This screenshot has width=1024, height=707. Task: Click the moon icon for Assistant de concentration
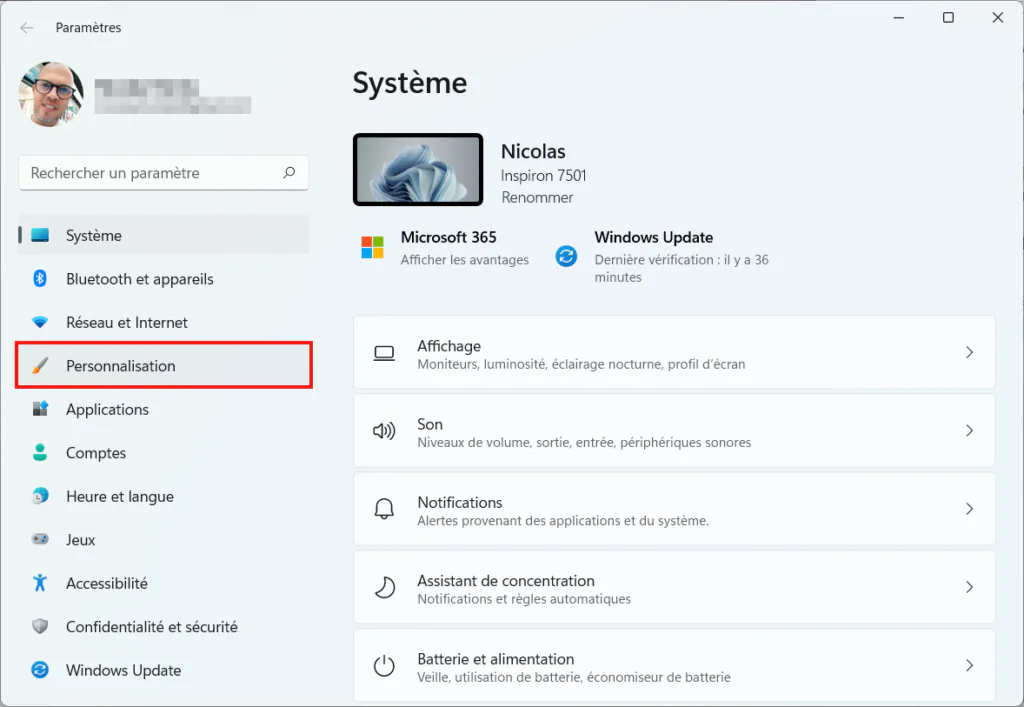click(384, 588)
